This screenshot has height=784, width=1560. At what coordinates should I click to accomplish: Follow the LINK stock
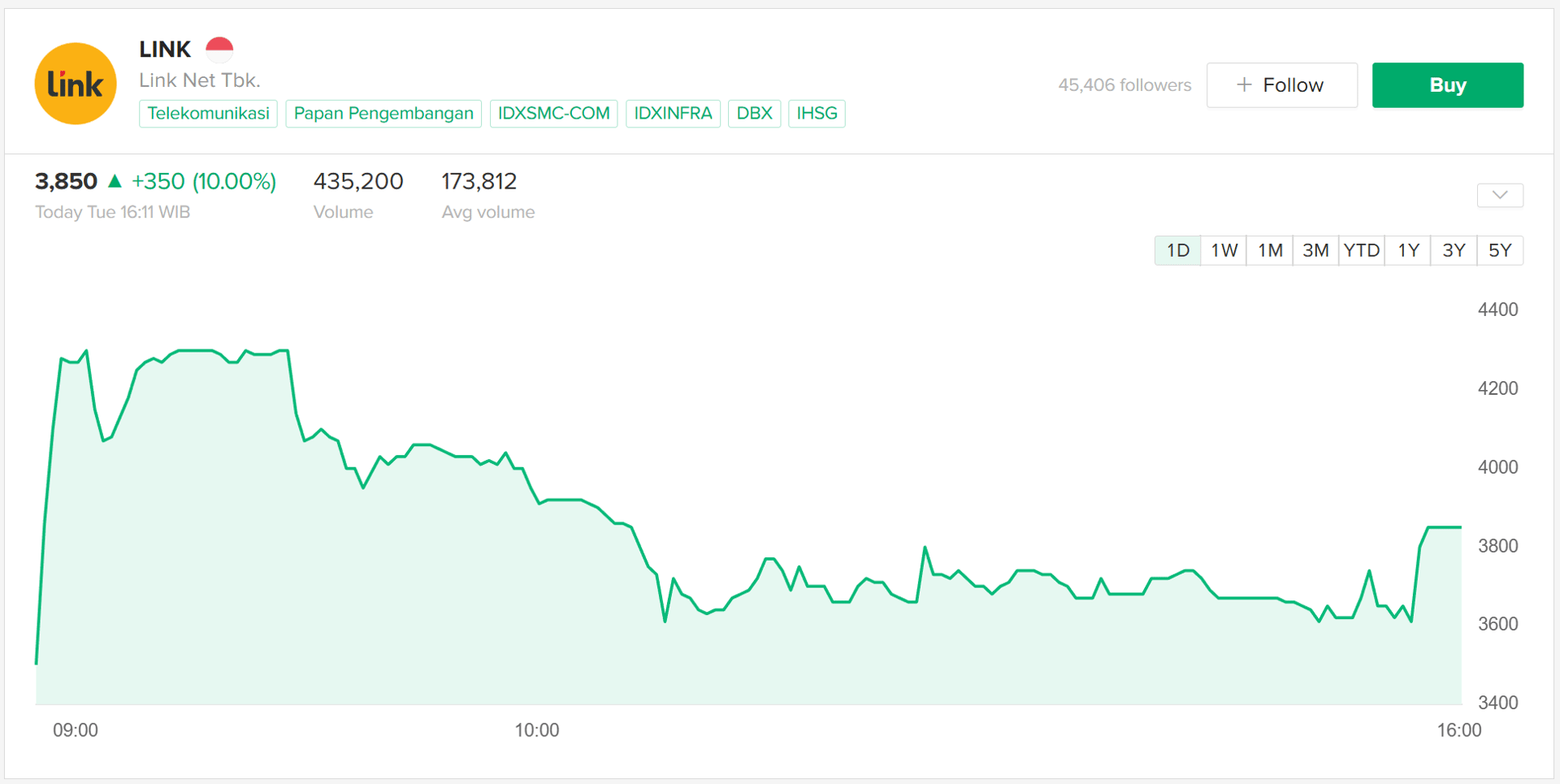click(1282, 85)
